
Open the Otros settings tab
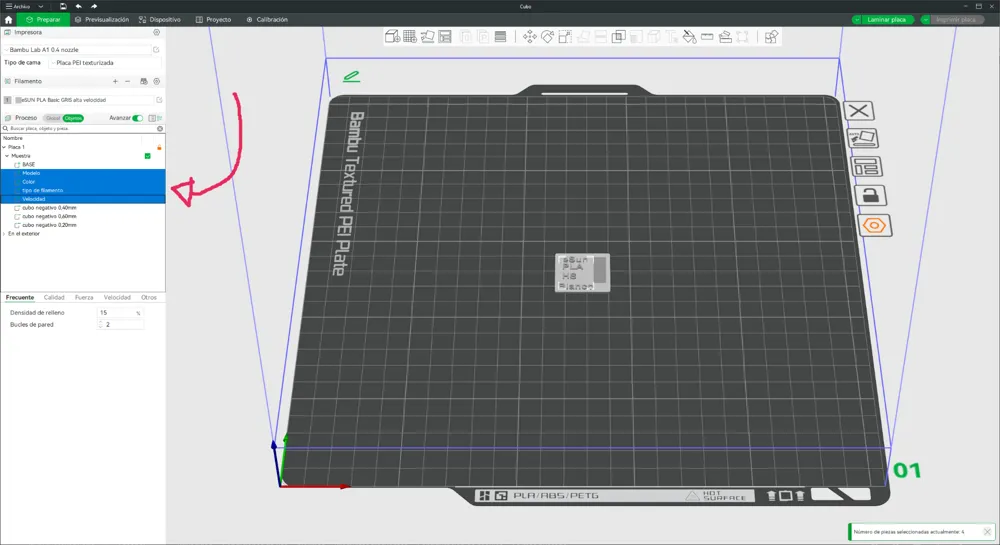(x=149, y=298)
